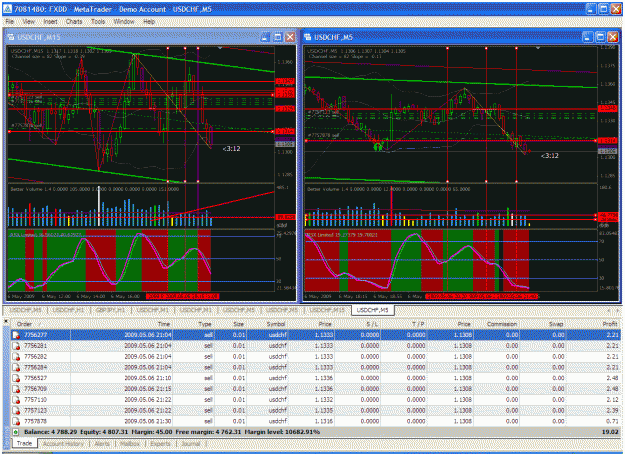Maximize the USDCHF,M5 chart window
625x454 pixels.
[600, 37]
